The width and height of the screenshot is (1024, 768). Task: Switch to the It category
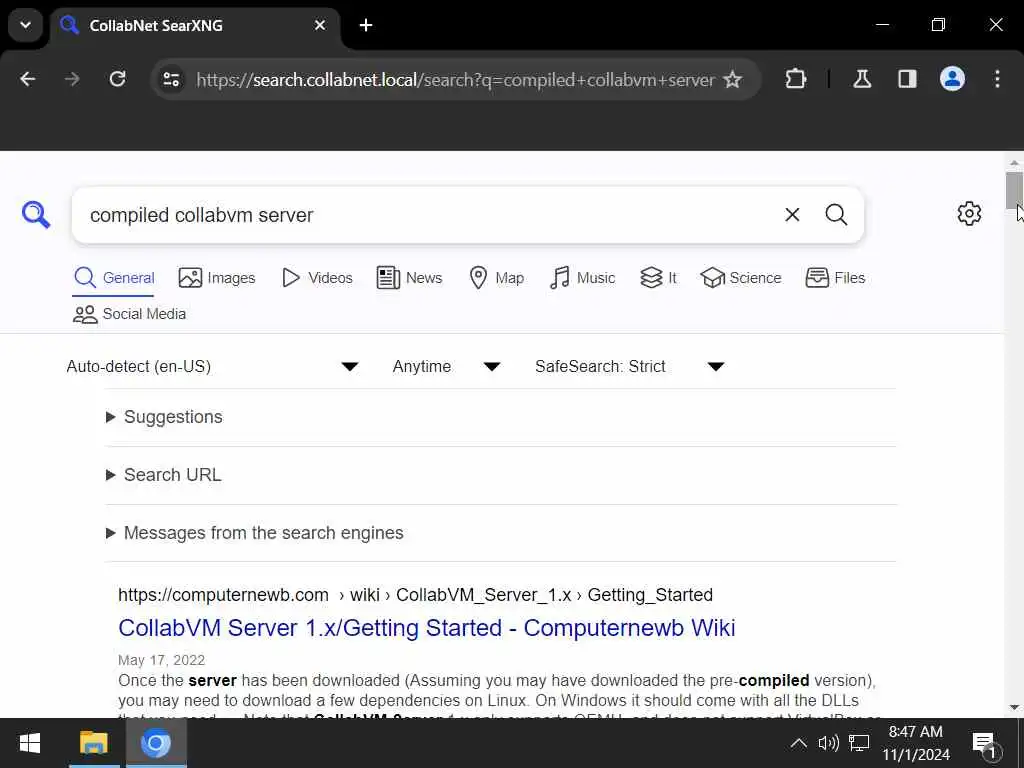point(658,278)
